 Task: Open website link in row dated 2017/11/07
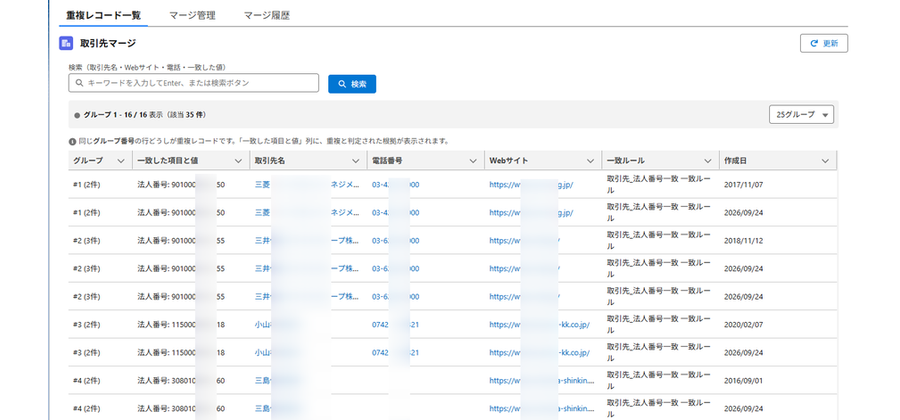coord(532,185)
